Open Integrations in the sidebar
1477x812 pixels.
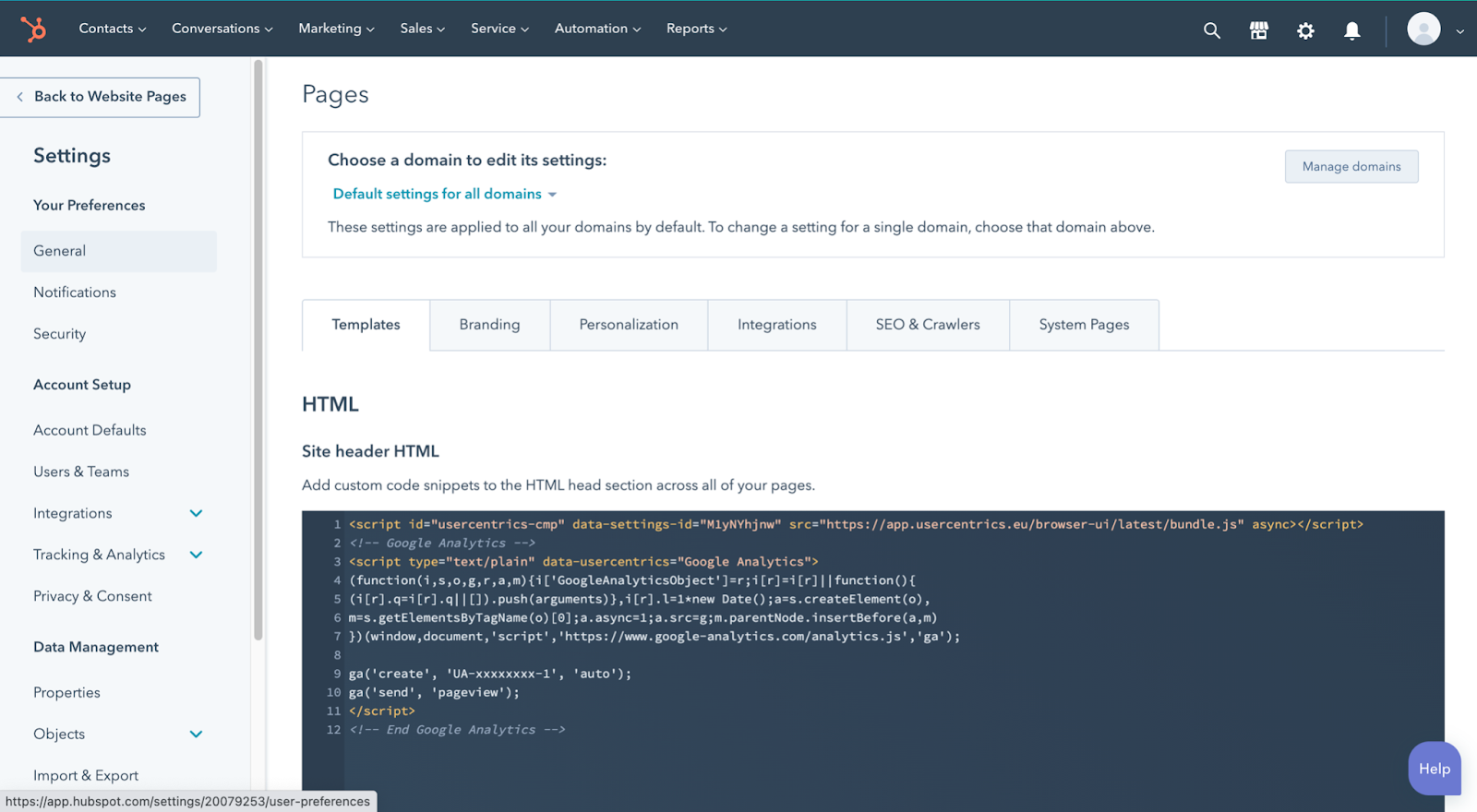click(x=72, y=513)
